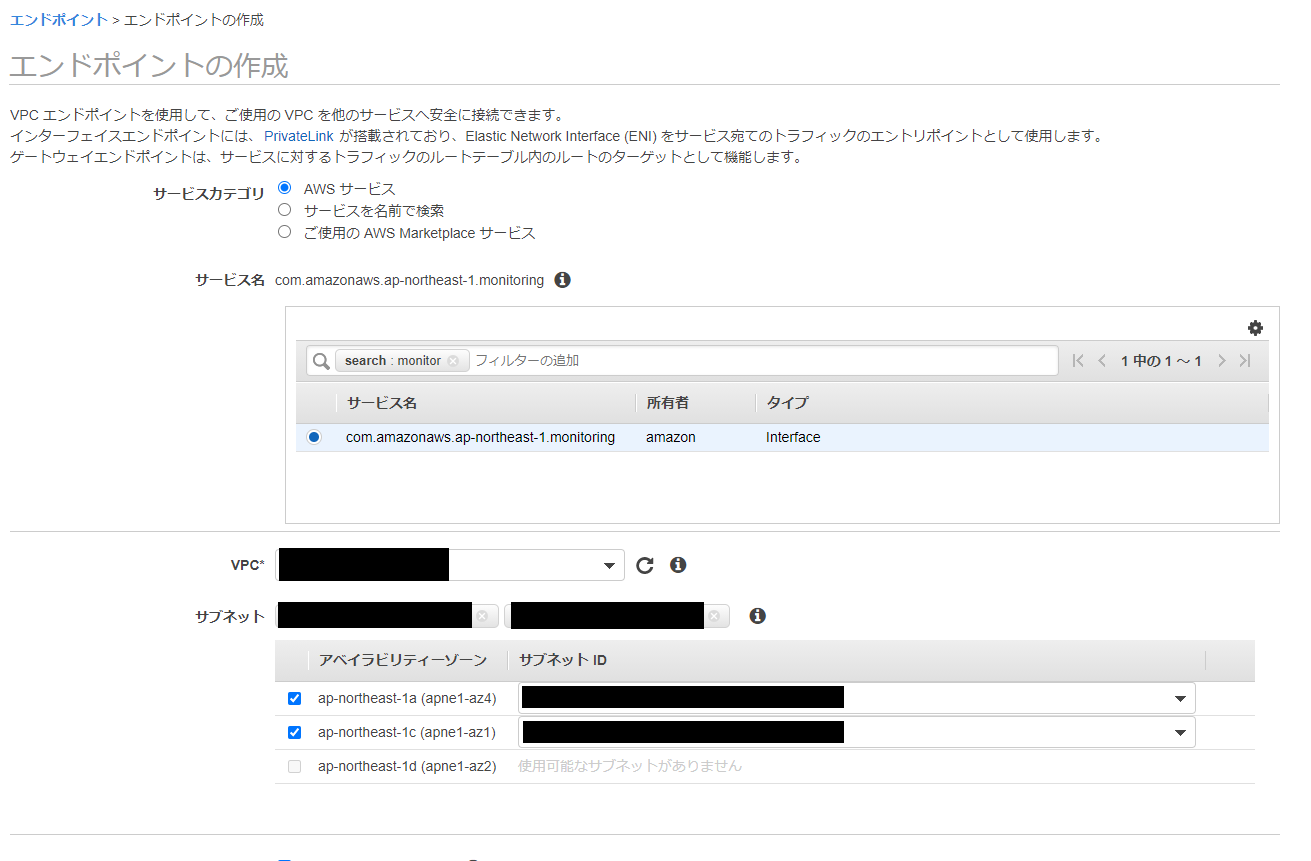The image size is (1311, 861).
Task: Select the AWS Marketplace サービス radio option
Action: pyautogui.click(x=284, y=232)
